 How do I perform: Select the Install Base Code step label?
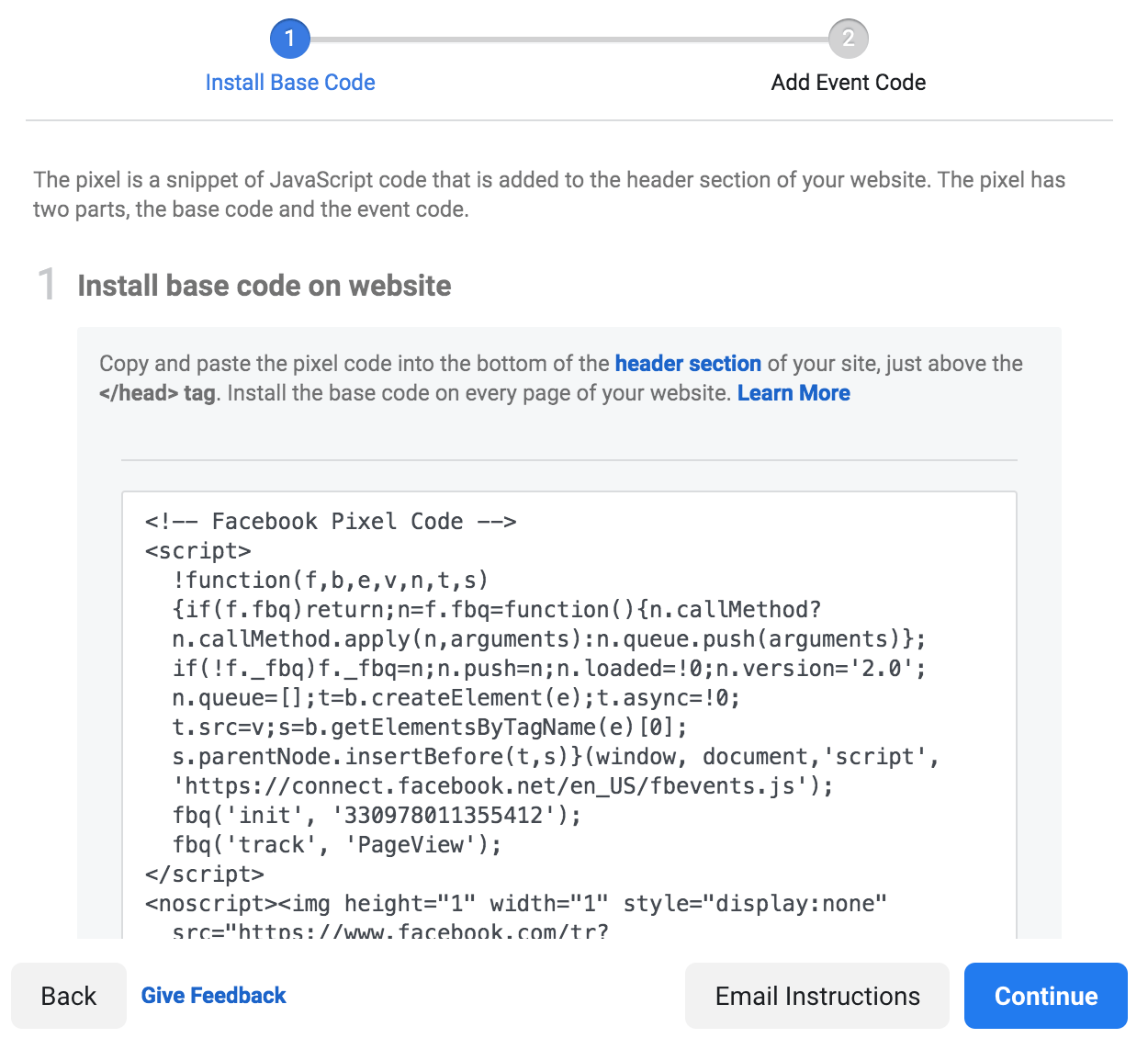click(290, 82)
